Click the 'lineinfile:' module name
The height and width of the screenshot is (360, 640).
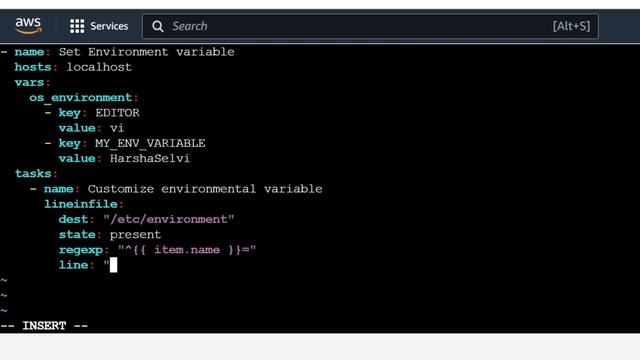84,204
